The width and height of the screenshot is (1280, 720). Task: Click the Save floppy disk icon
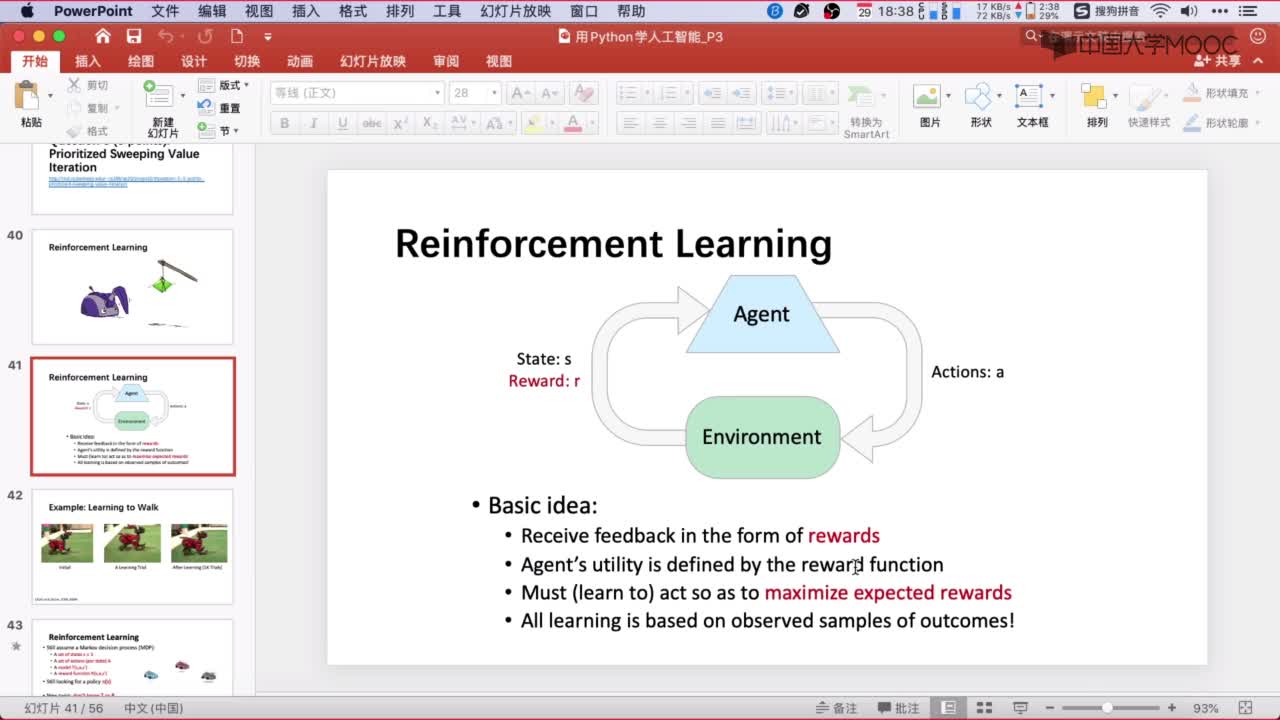click(134, 36)
